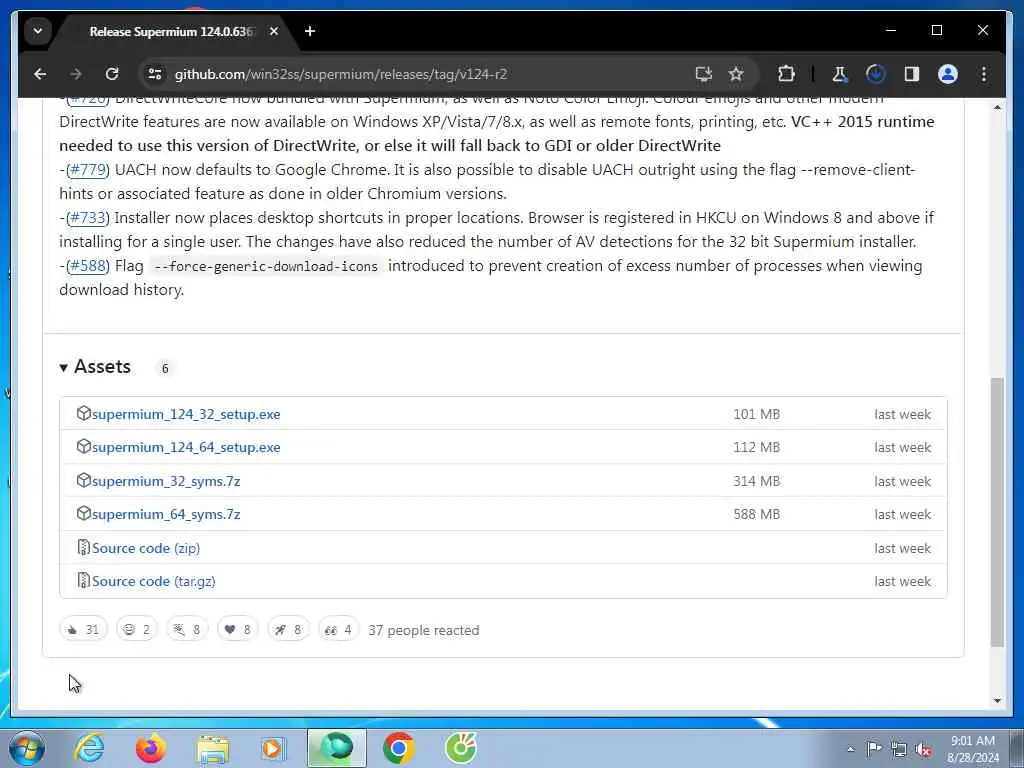
Task: Open the Windows Start menu
Action: click(27, 748)
